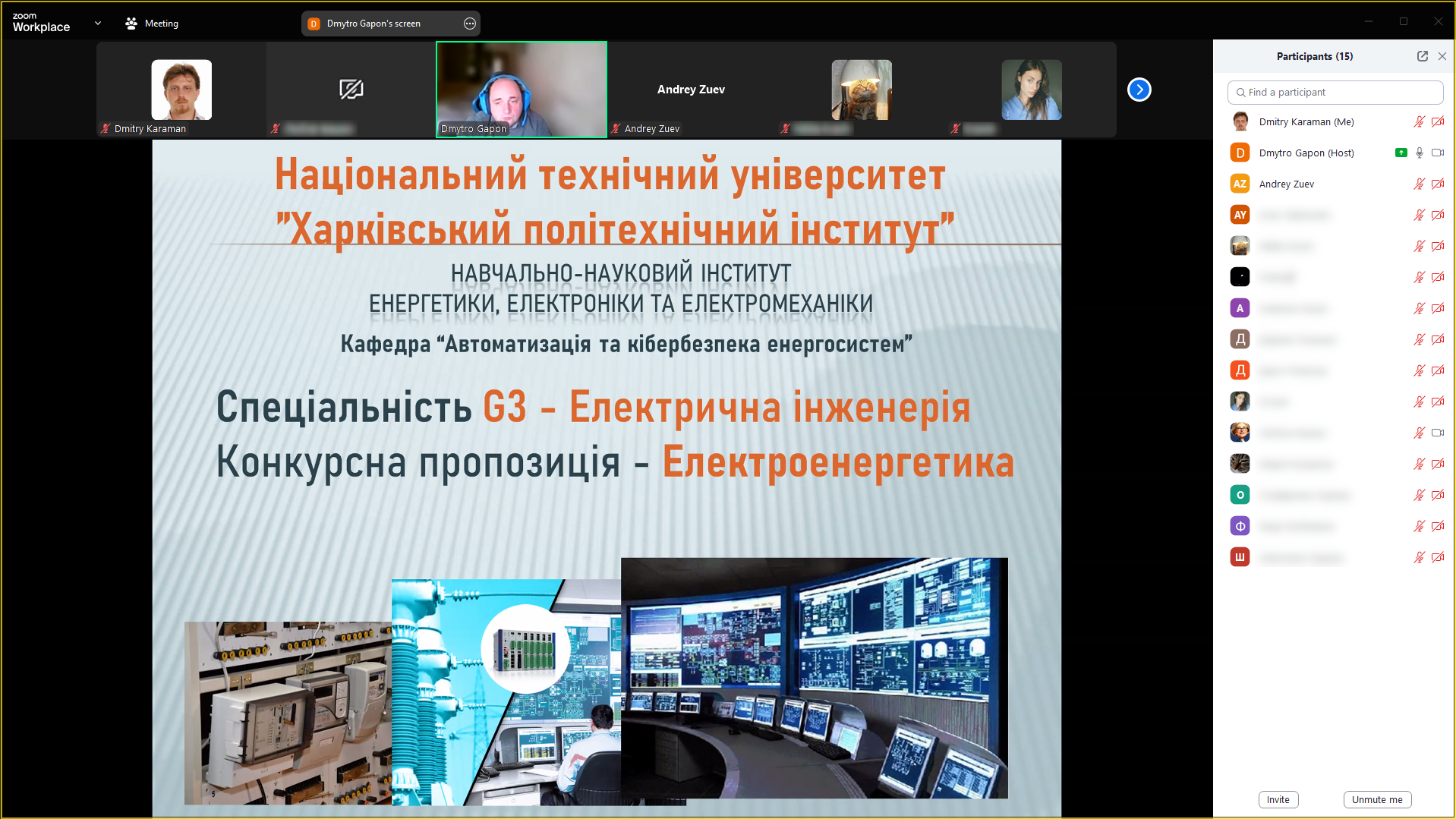Toggle the video-off camera in Dmitry Karaman's row

tap(1438, 121)
